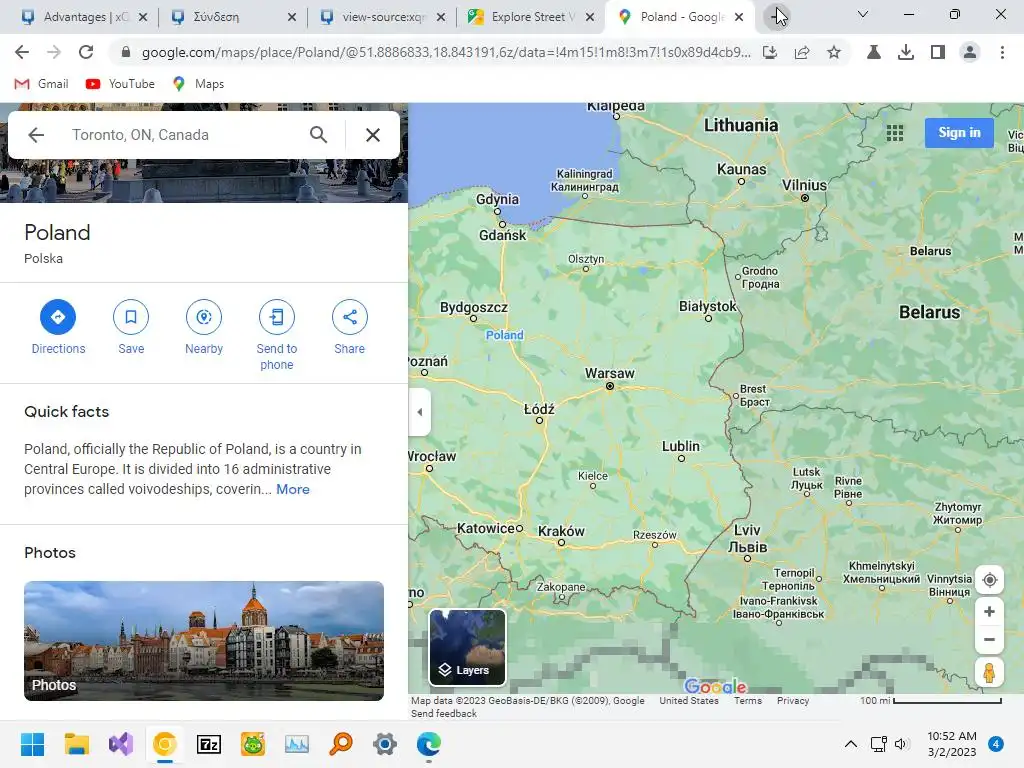This screenshot has width=1024, height=768.
Task: Click the browser Forward arrow
Action: click(x=54, y=52)
